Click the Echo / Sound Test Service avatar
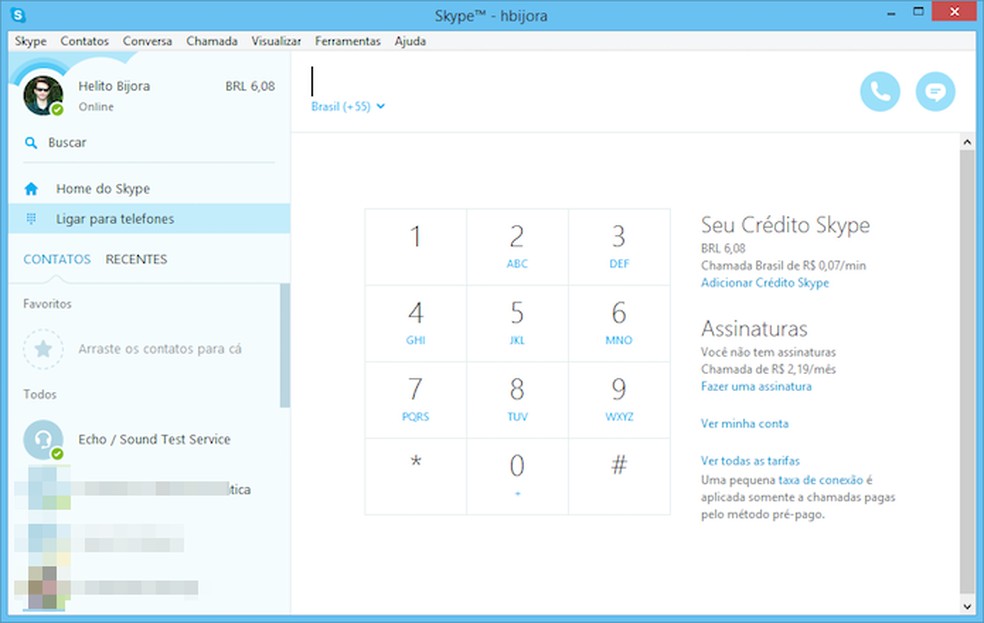This screenshot has height=623, width=984. [43, 439]
